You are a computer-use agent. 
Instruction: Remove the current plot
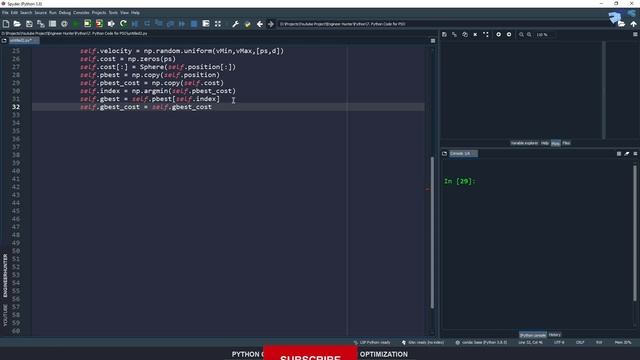point(475,35)
